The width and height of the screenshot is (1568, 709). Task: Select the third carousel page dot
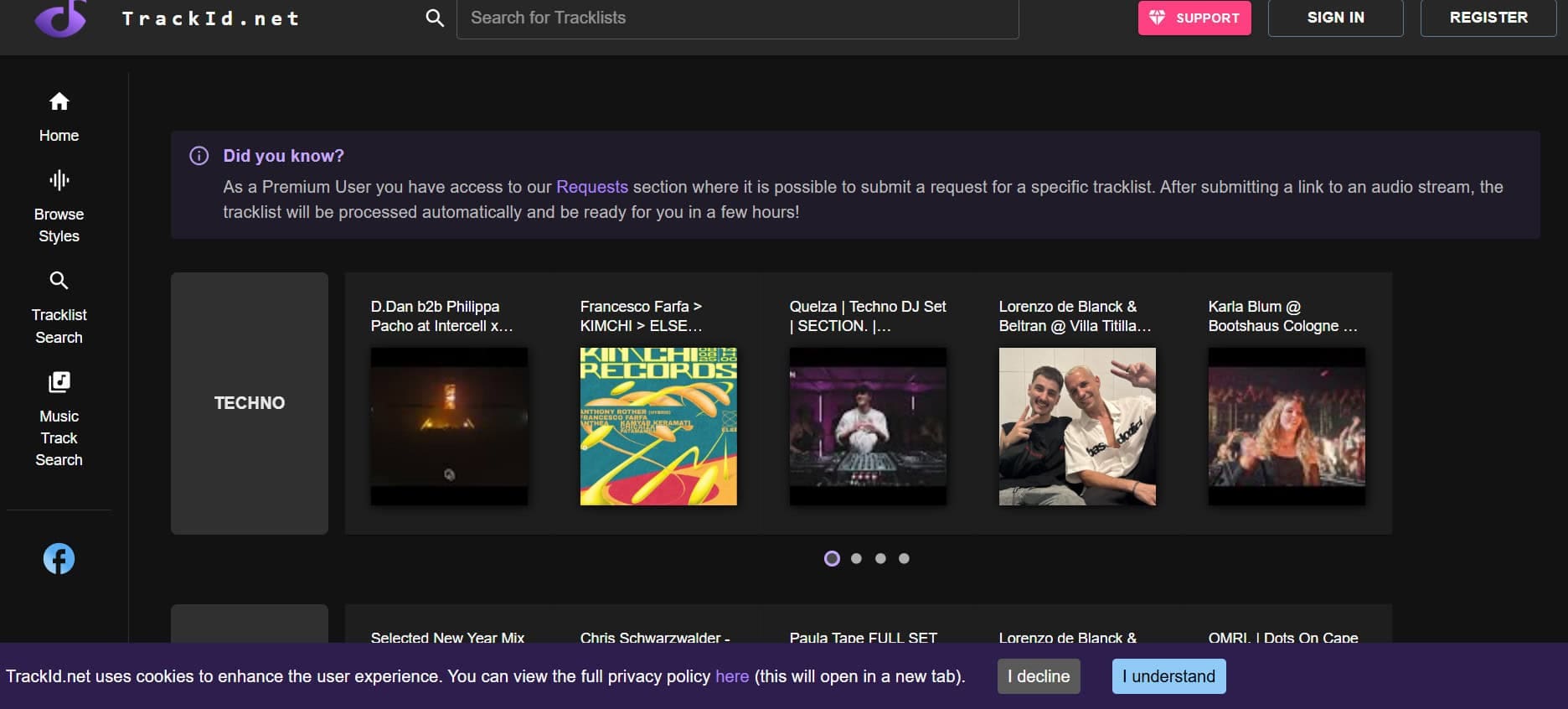coord(880,559)
